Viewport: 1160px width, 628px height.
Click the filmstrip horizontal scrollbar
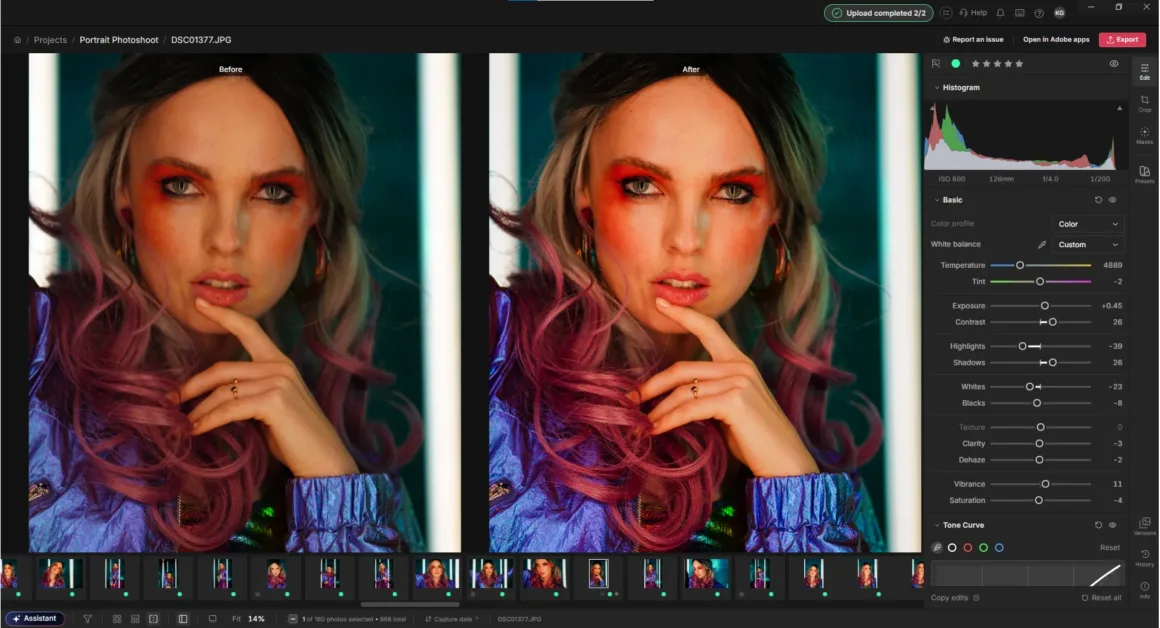409,604
